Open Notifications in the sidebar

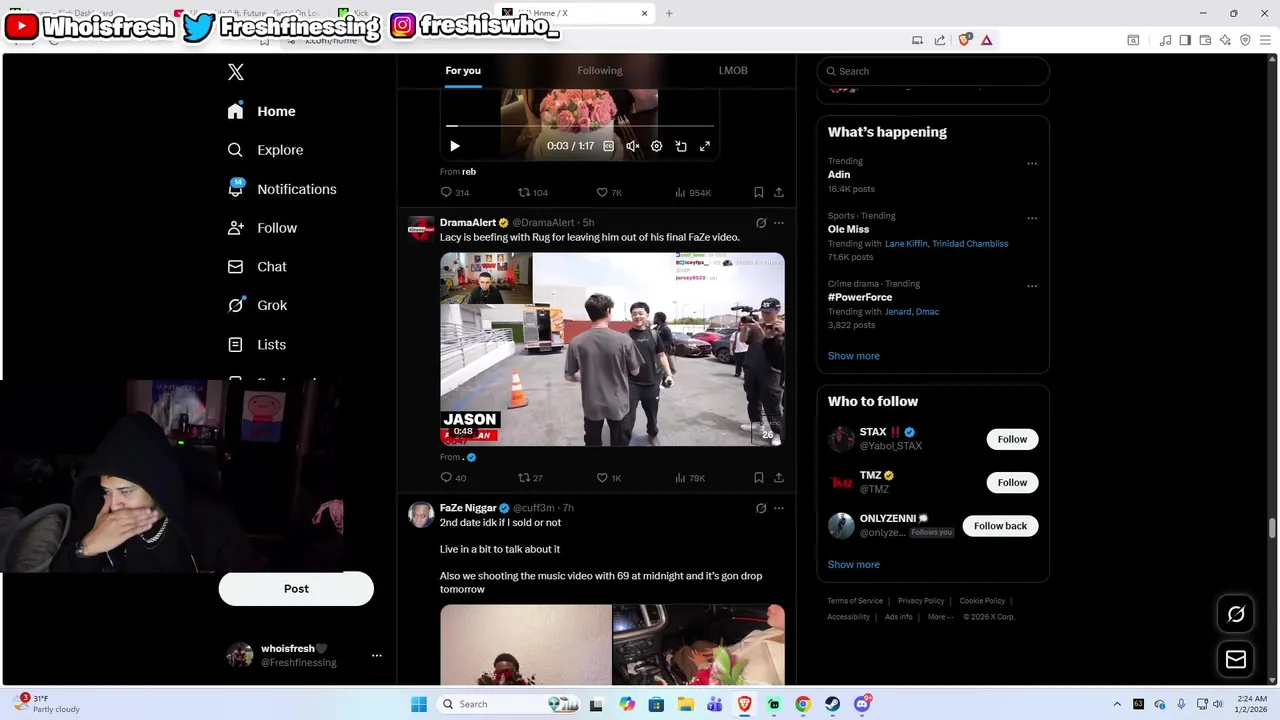point(281,189)
